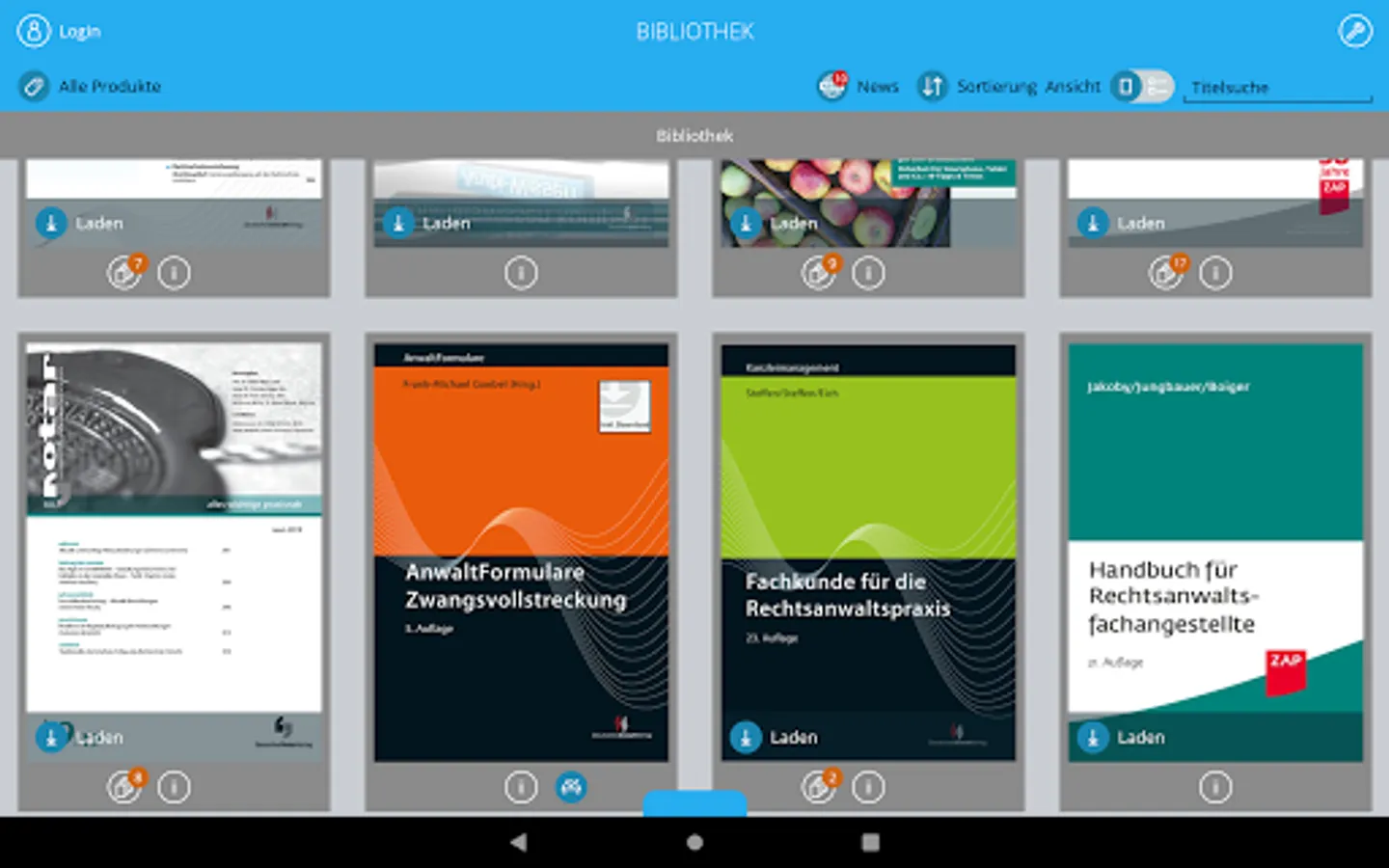Focus the Titelsuche search field
1389x868 pixels.
1280,88
